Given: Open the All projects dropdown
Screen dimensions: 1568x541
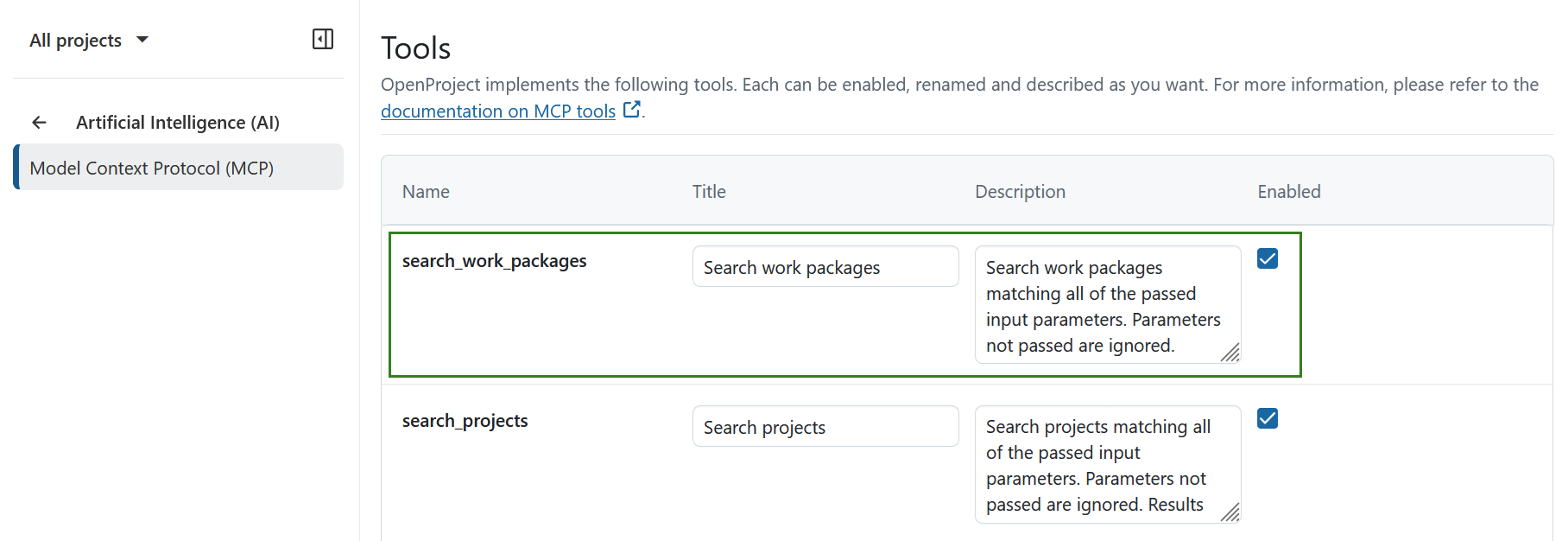Looking at the screenshot, I should [89, 40].
